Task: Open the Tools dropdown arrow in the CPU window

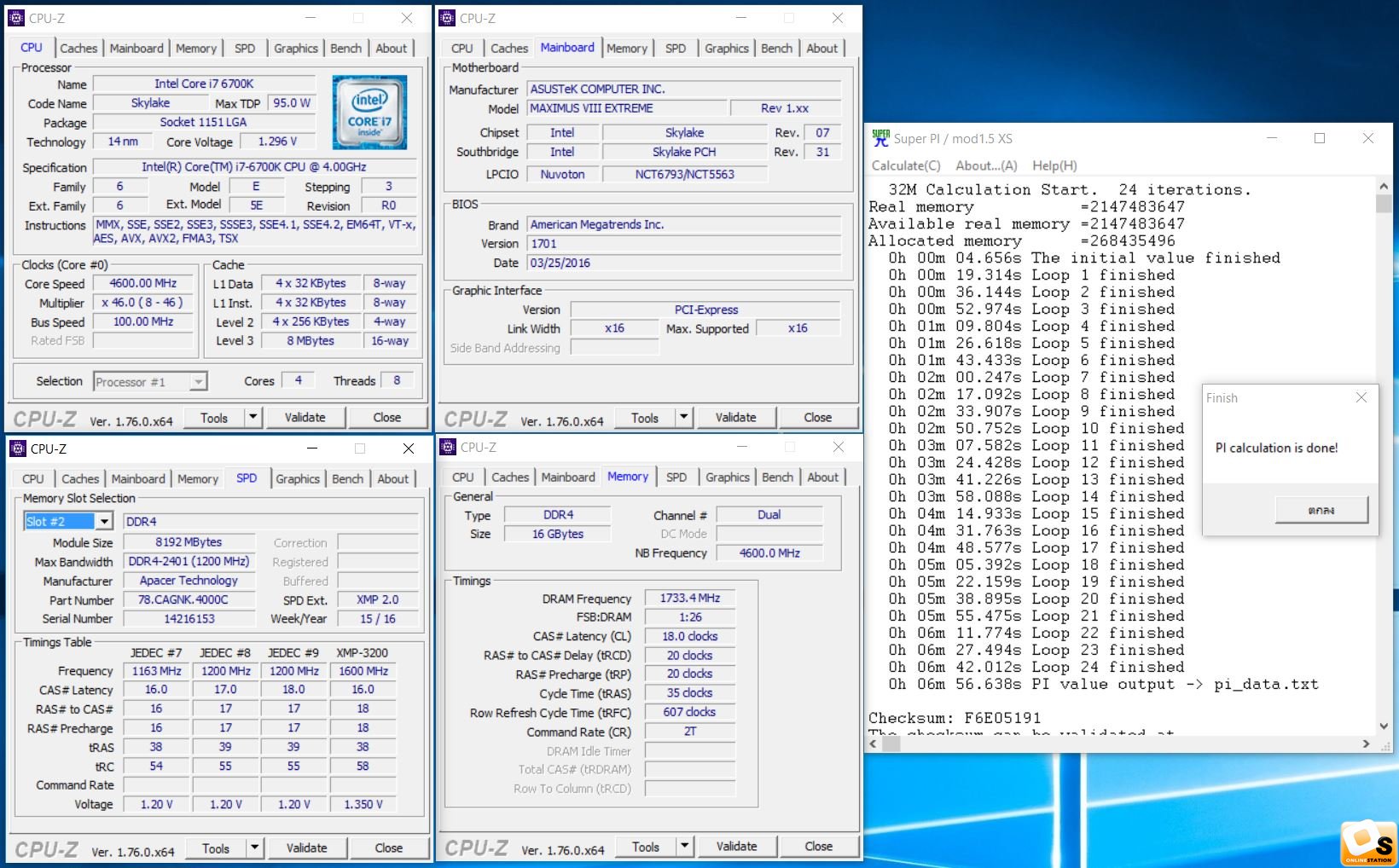Action: click(x=253, y=417)
